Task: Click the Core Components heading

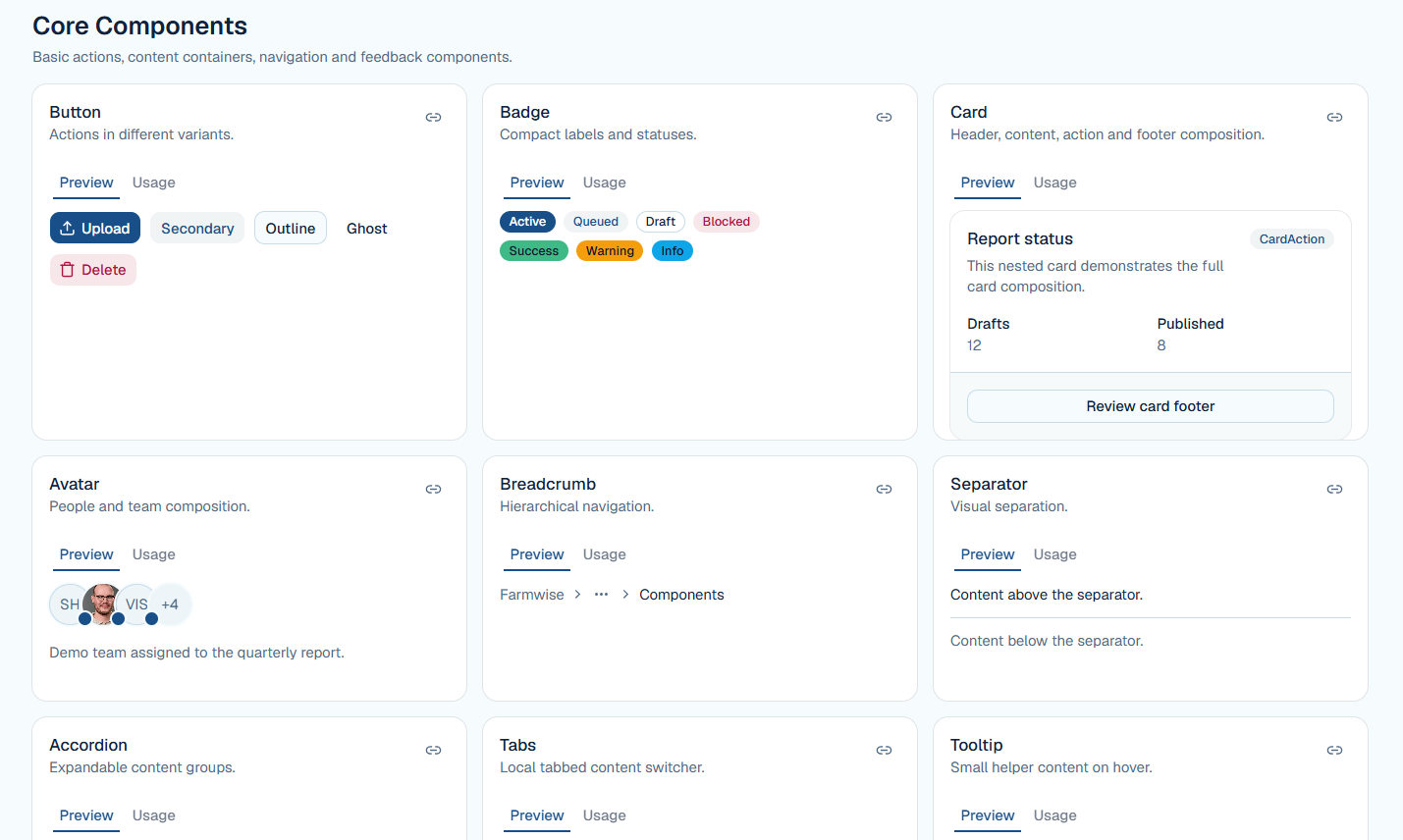Action: [139, 26]
